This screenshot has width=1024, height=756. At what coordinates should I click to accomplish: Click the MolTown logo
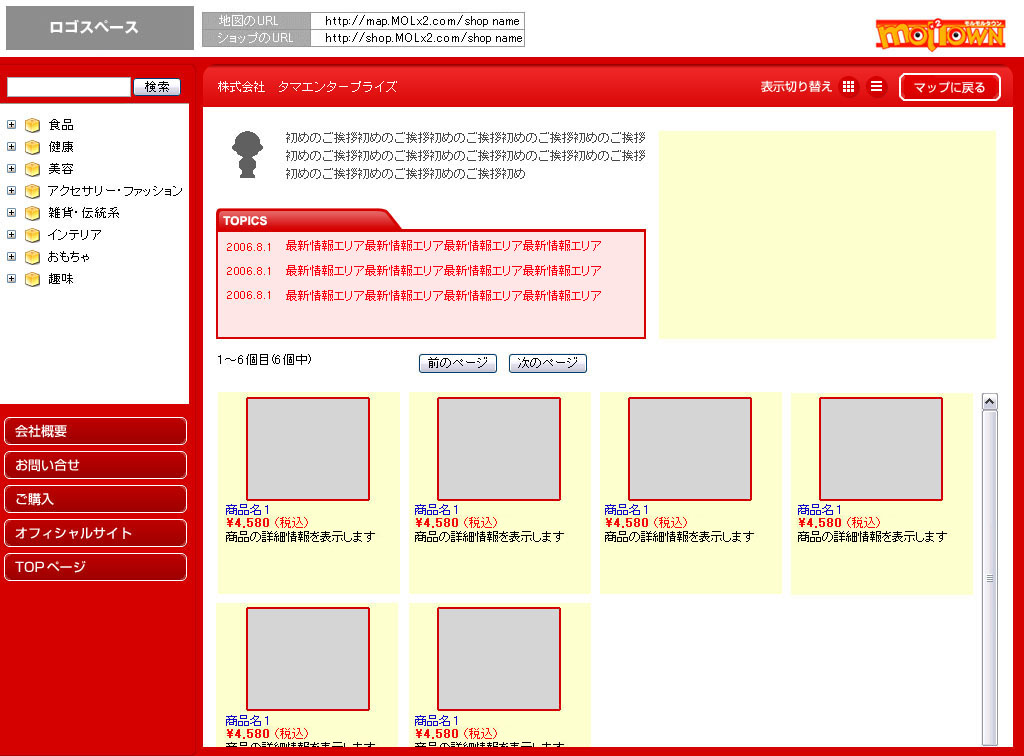click(x=940, y=33)
